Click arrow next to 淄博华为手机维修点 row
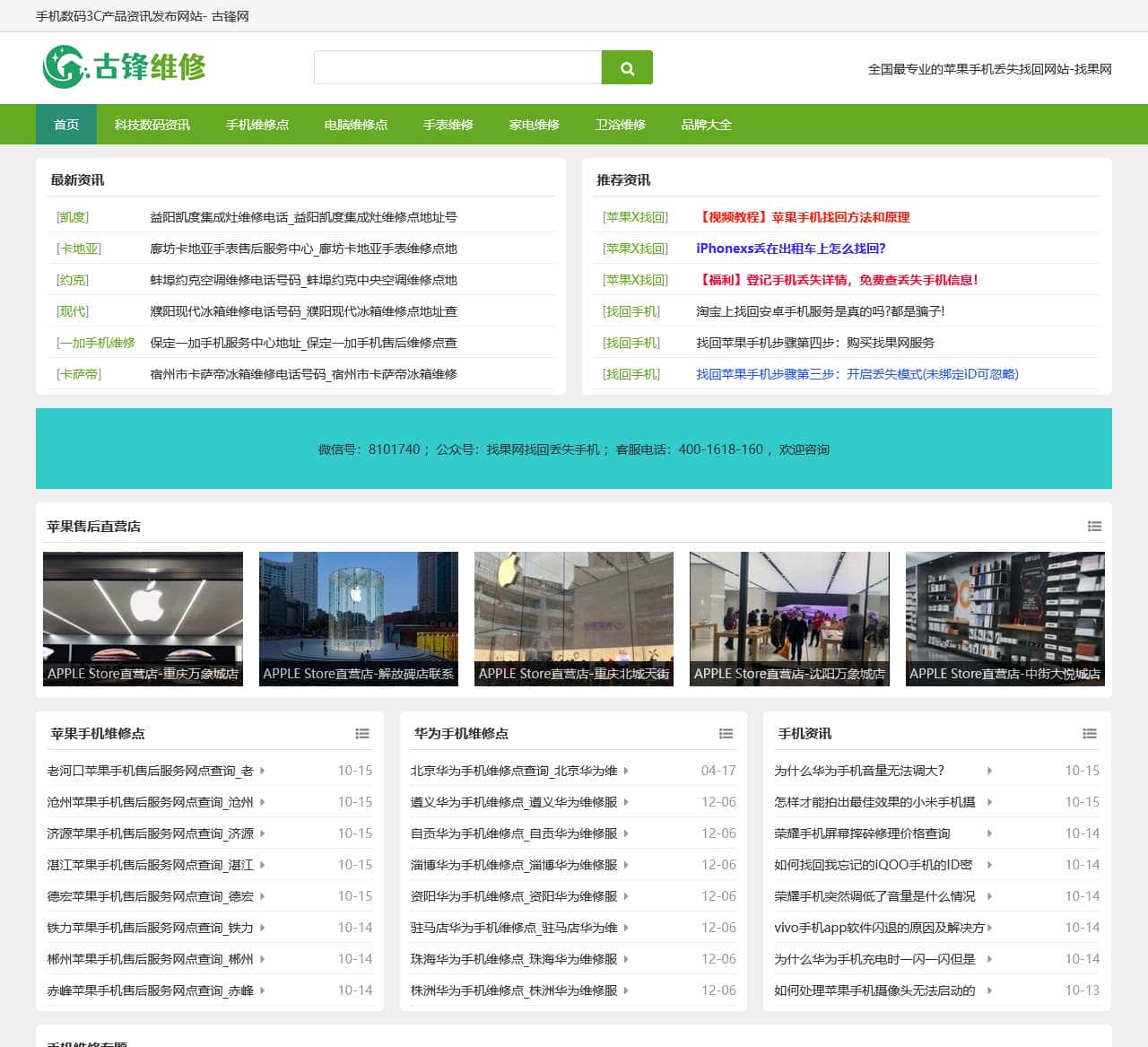1148x1047 pixels. [626, 865]
